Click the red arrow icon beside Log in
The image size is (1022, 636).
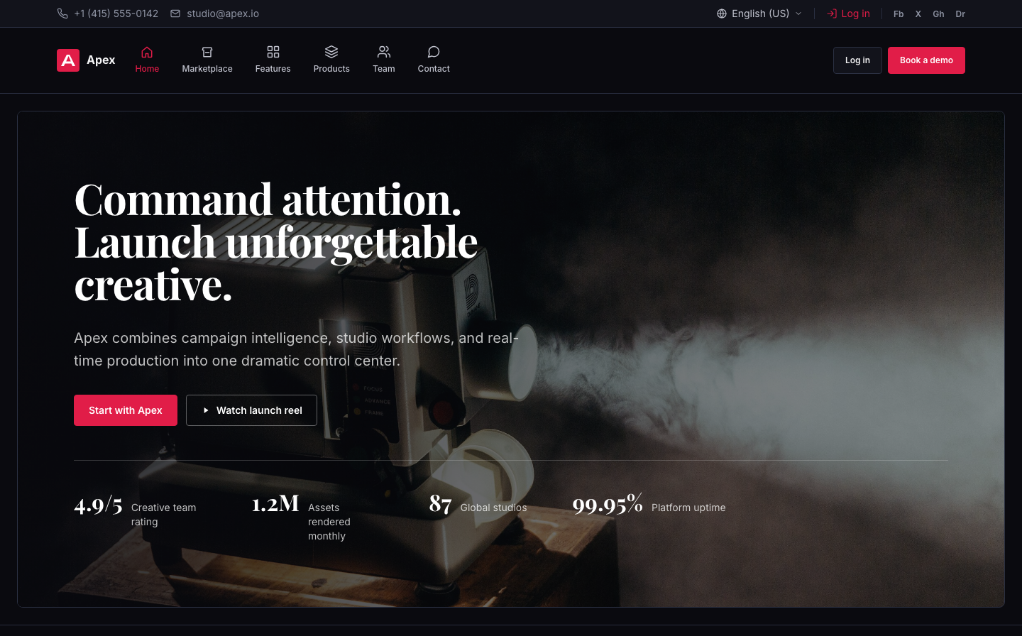832,14
